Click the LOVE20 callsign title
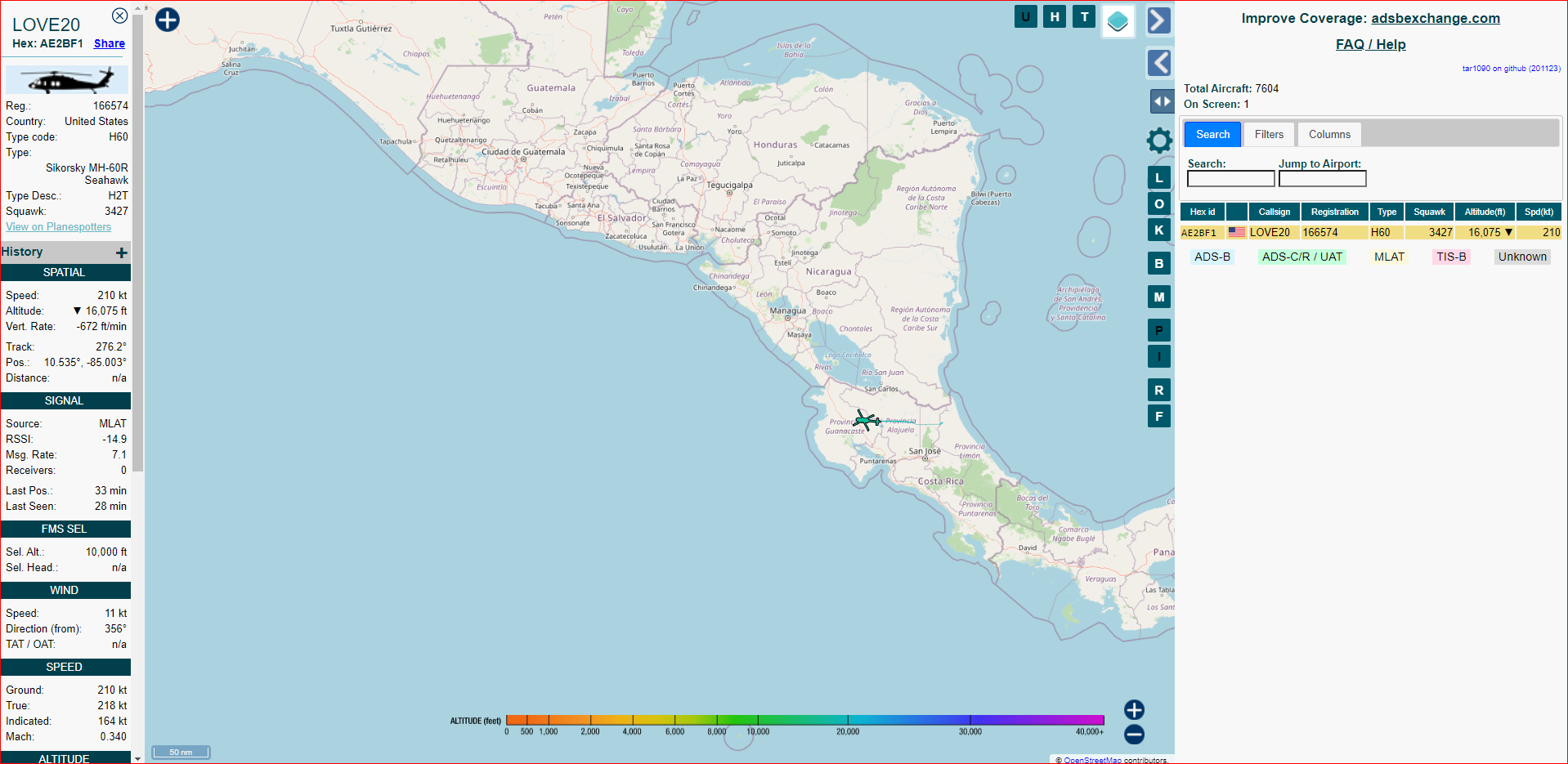1568x764 pixels. point(46,25)
